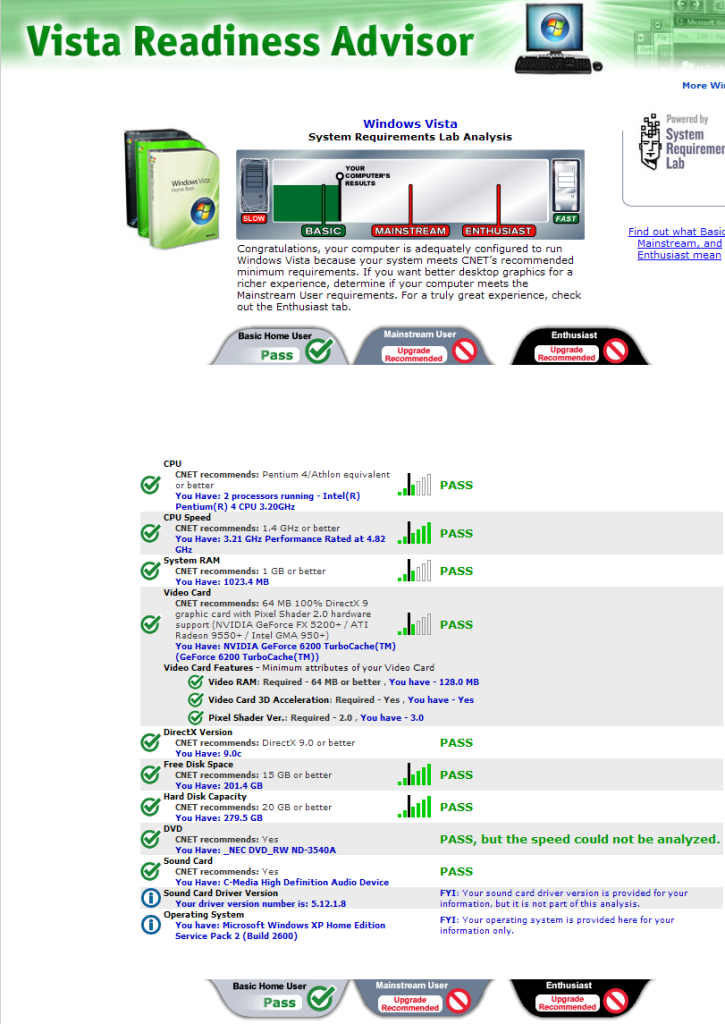Viewport: 725px width, 1024px height.
Task: Click the Hard Disk Capacity signal bars indicator
Action: click(415, 806)
